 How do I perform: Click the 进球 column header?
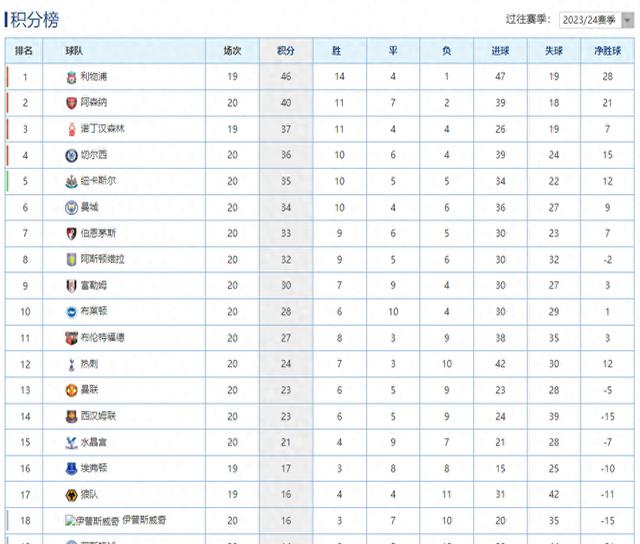[x=500, y=50]
